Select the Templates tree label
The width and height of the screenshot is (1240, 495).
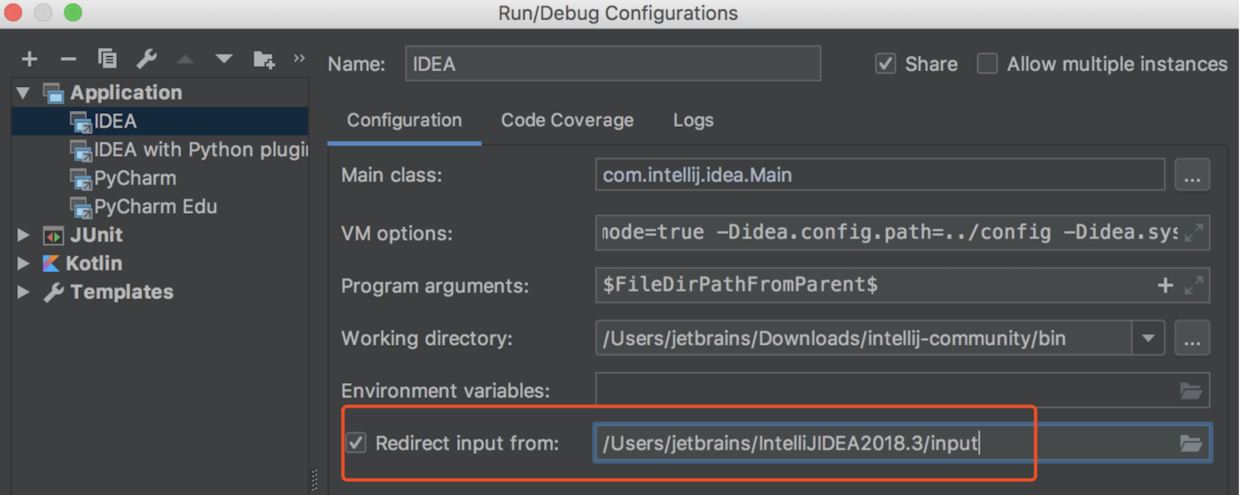122,293
